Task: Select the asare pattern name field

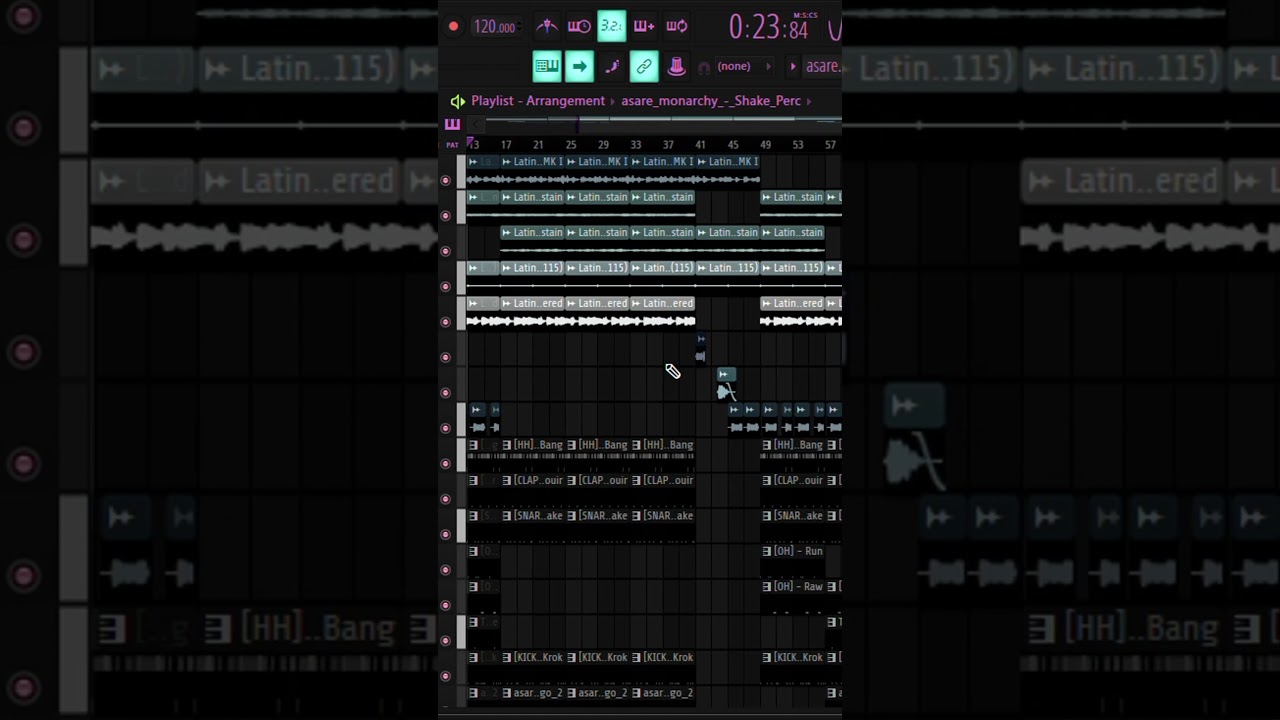Action: click(823, 67)
